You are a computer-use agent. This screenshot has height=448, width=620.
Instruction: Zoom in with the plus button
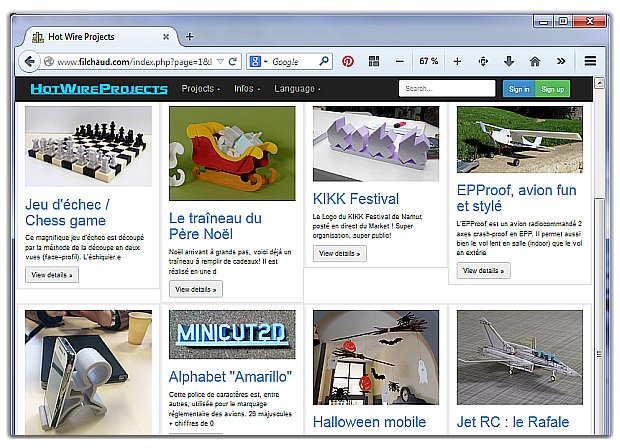457,61
